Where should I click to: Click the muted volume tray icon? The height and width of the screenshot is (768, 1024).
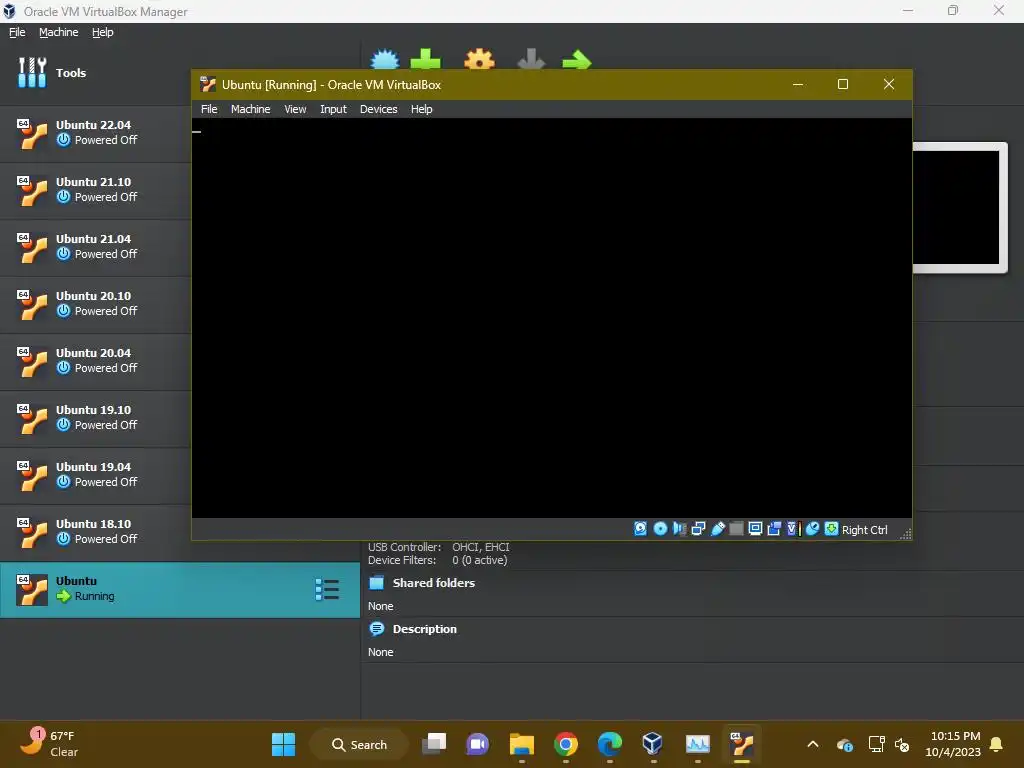[902, 744]
